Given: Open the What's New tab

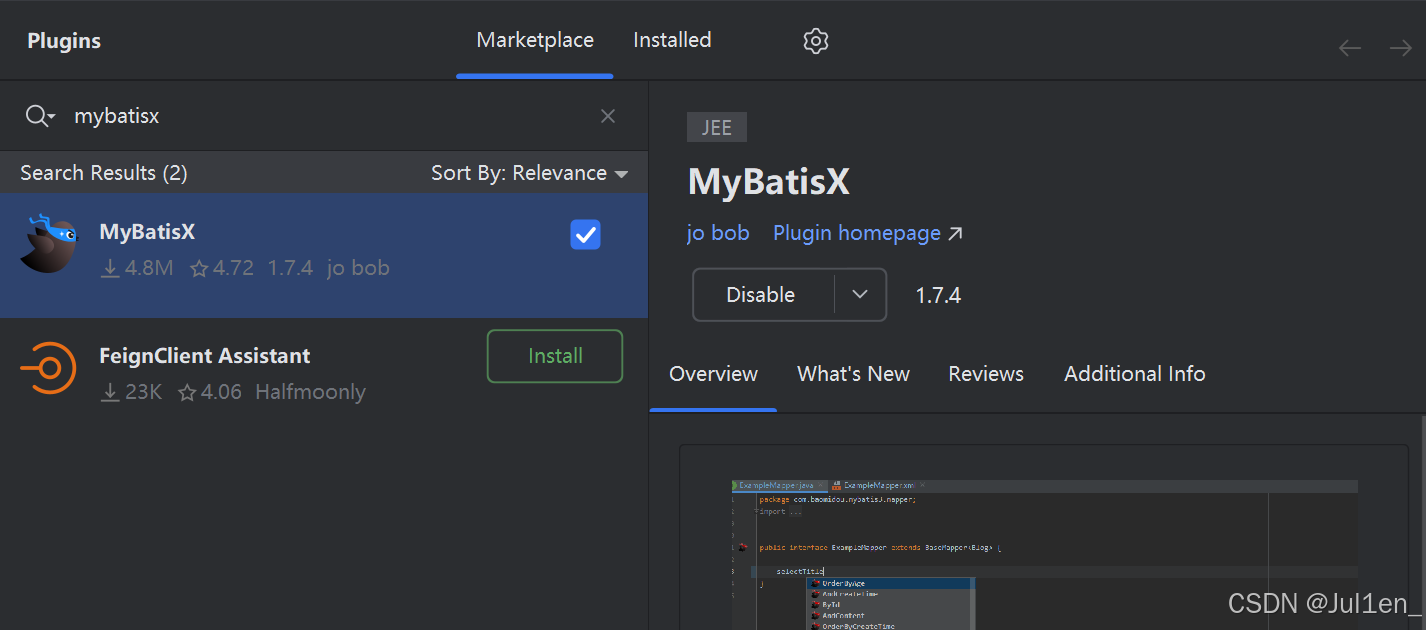Looking at the screenshot, I should pyautogui.click(x=853, y=374).
